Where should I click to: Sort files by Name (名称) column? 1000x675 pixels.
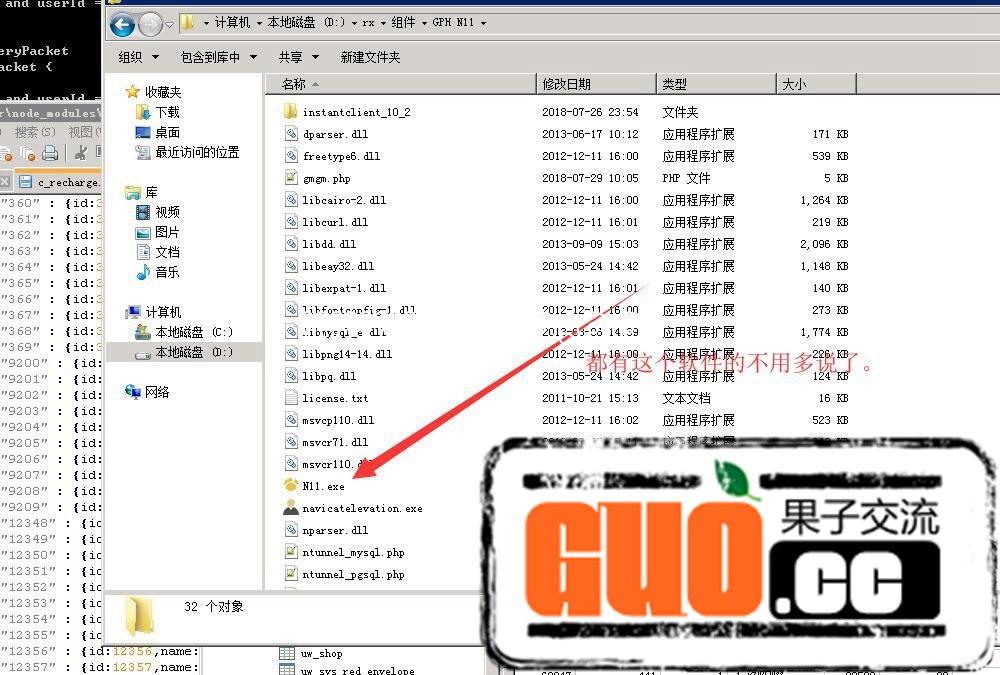click(x=400, y=84)
